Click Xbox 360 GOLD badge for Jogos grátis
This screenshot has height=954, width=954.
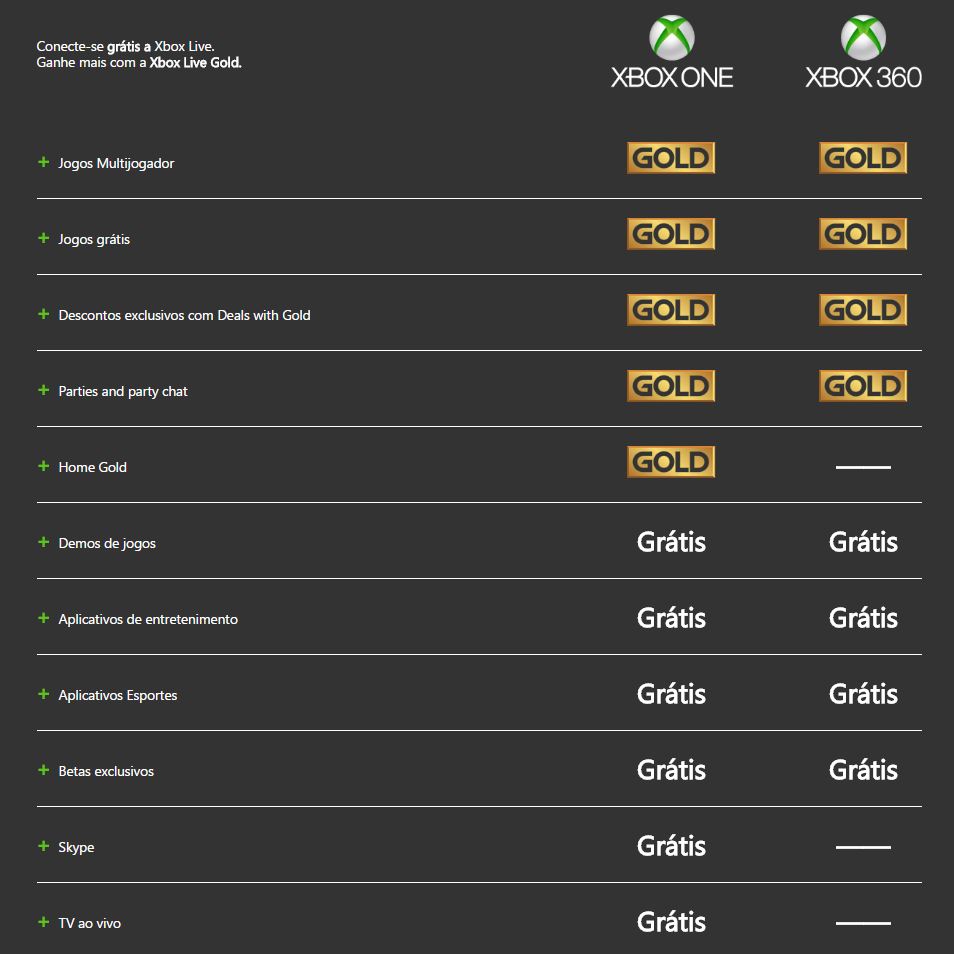click(863, 234)
